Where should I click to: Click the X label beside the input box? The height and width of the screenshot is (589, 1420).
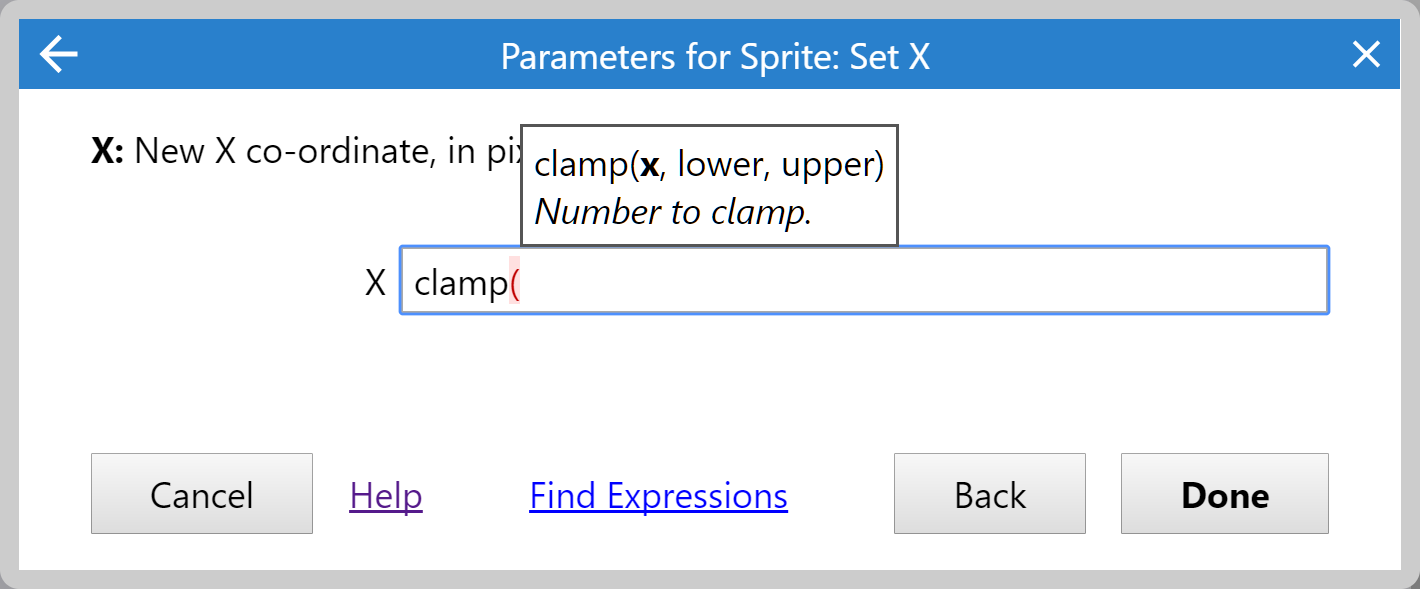(x=376, y=281)
